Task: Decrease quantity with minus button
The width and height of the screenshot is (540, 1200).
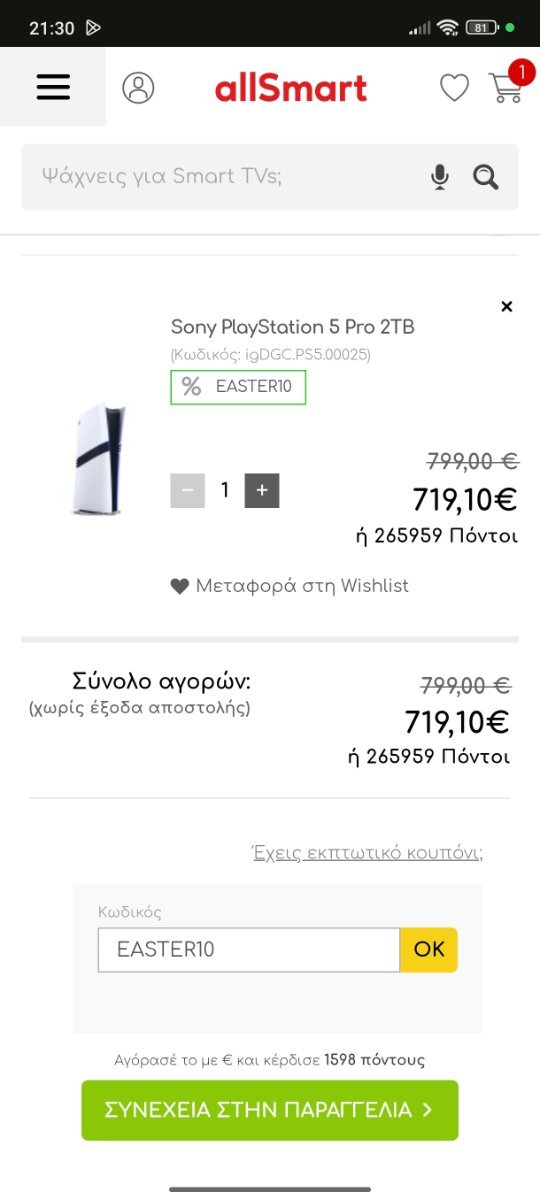Action: (x=187, y=490)
